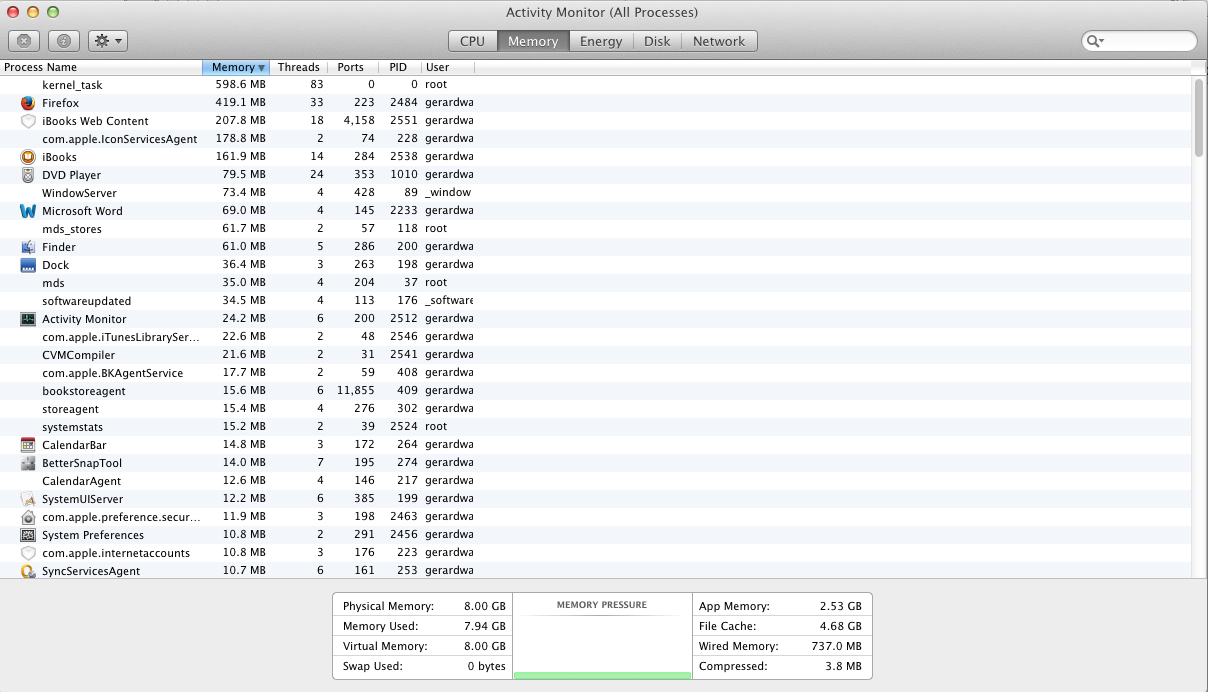Select the com.apple.internetaccounts shield icon
This screenshot has width=1208, height=692.
coord(28,553)
